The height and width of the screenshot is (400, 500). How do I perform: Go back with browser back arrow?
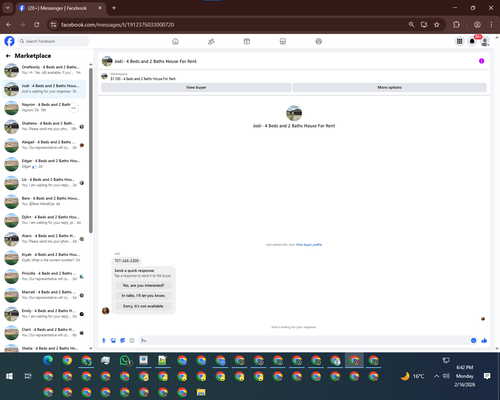pos(9,25)
